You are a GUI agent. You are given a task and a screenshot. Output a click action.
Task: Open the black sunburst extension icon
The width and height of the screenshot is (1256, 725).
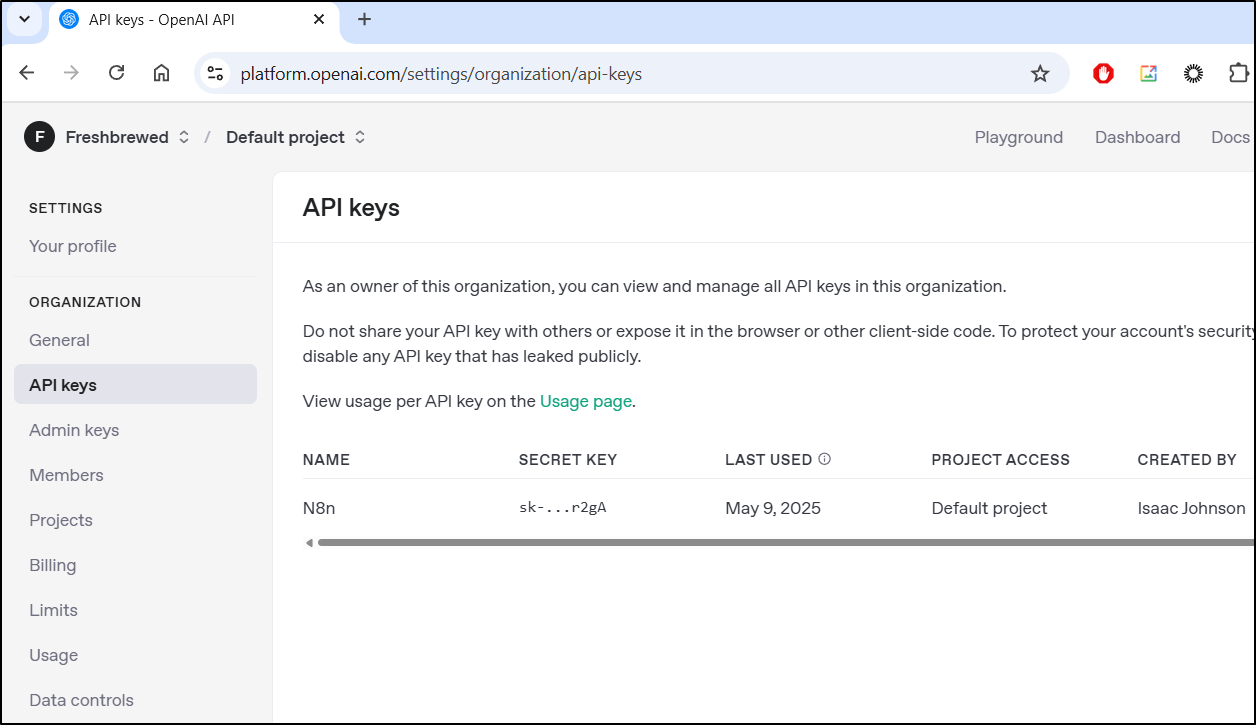click(1193, 73)
